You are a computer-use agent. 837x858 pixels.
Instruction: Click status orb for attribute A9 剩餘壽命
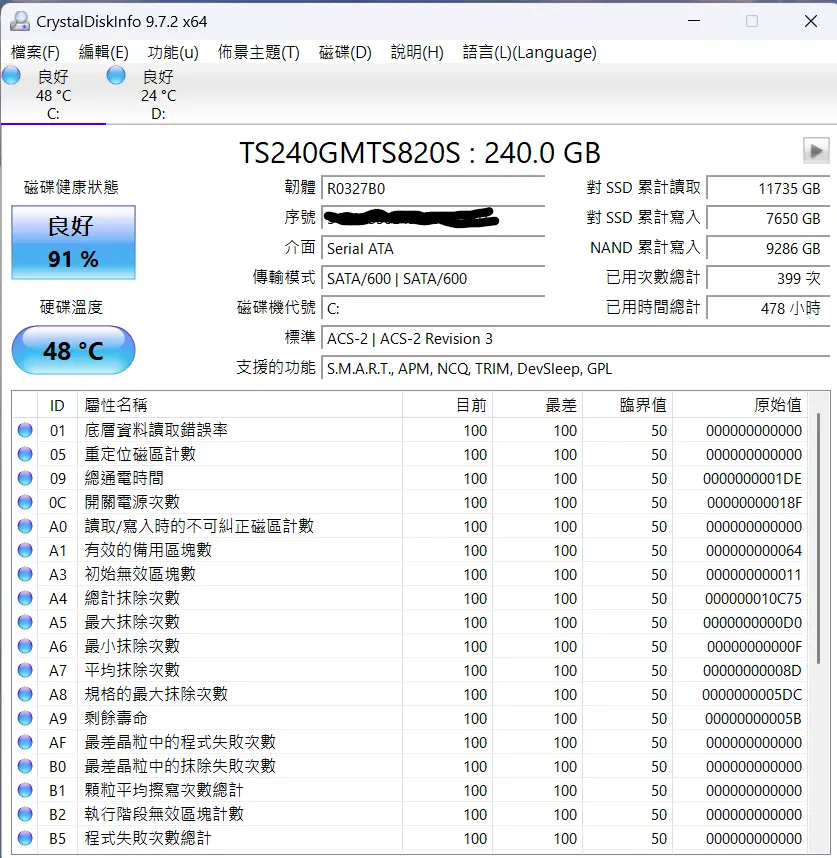25,718
